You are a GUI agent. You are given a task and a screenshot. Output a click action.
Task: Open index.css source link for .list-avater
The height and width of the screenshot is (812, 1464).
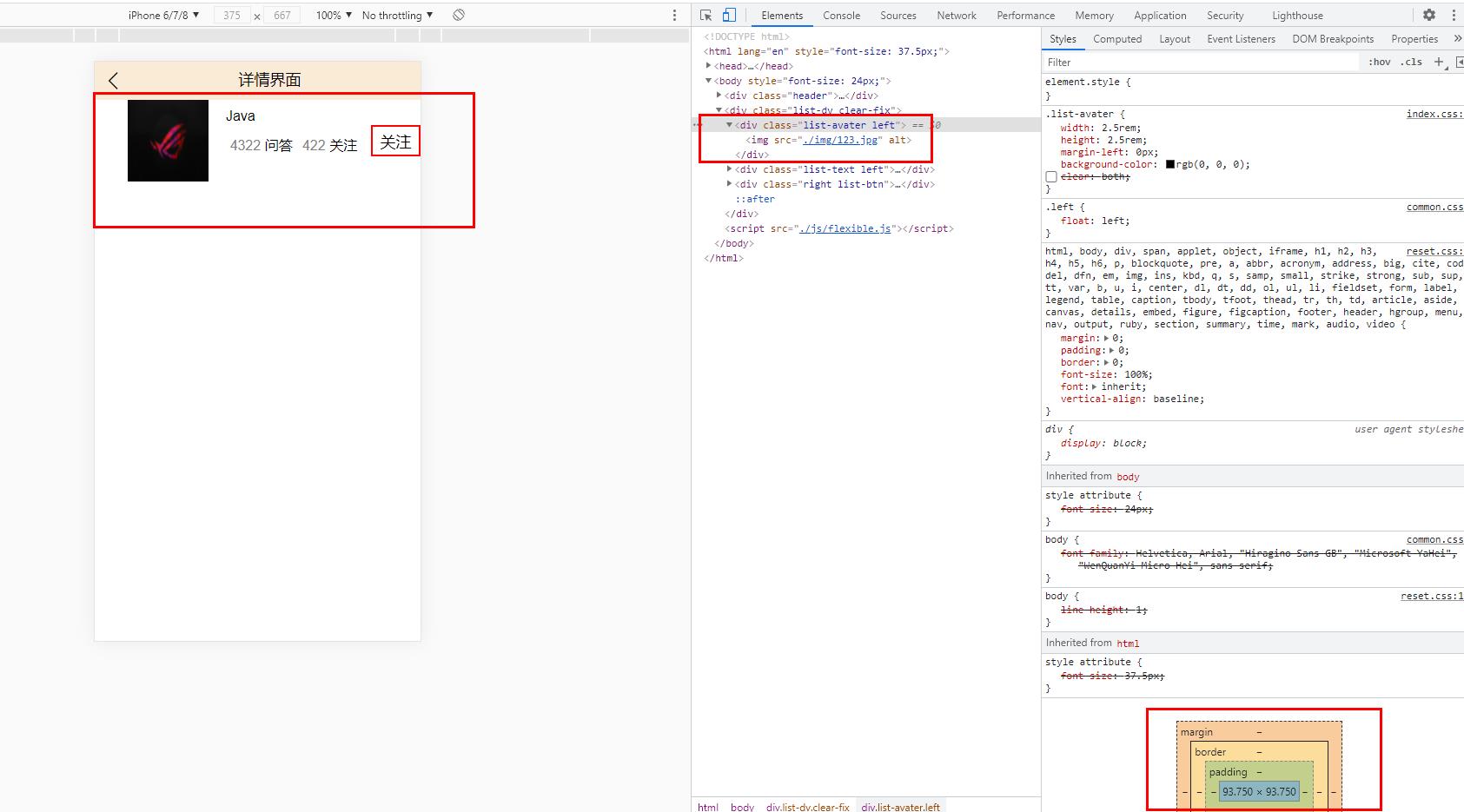(1434, 114)
